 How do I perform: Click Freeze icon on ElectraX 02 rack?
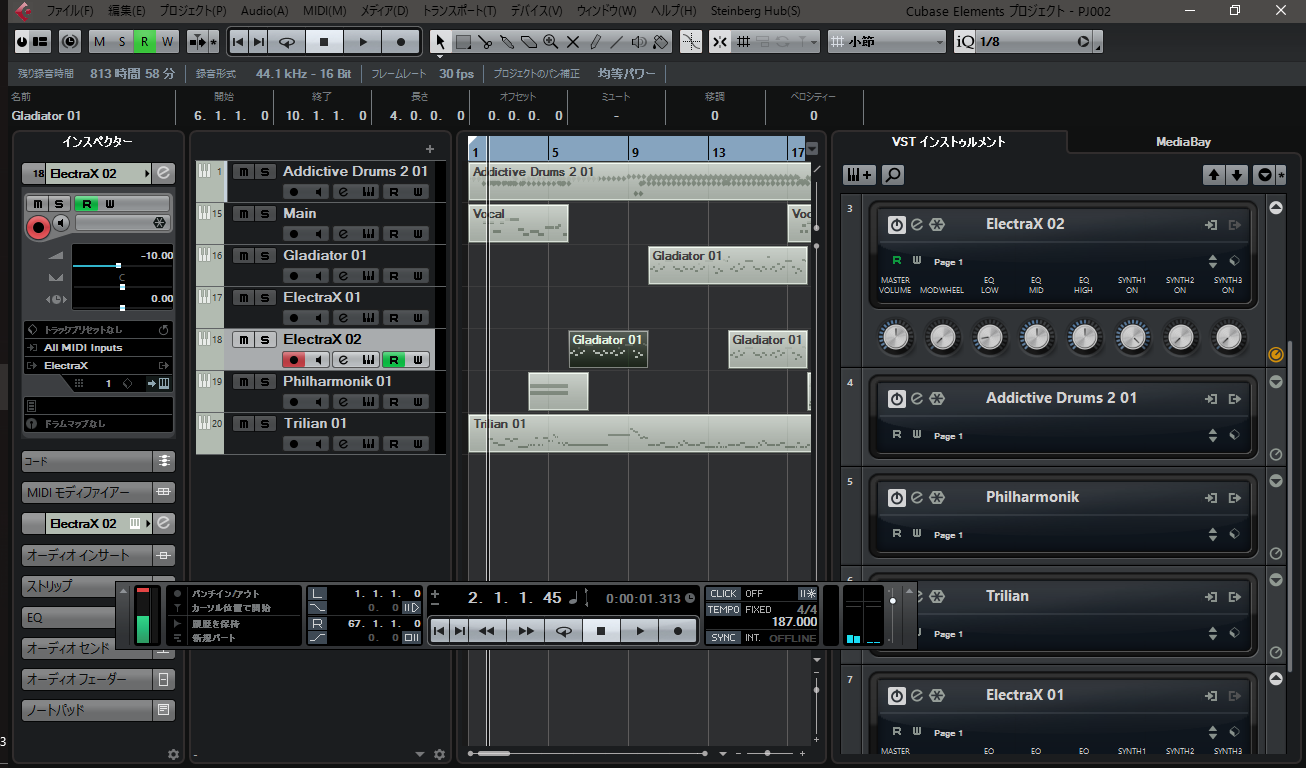pos(936,225)
